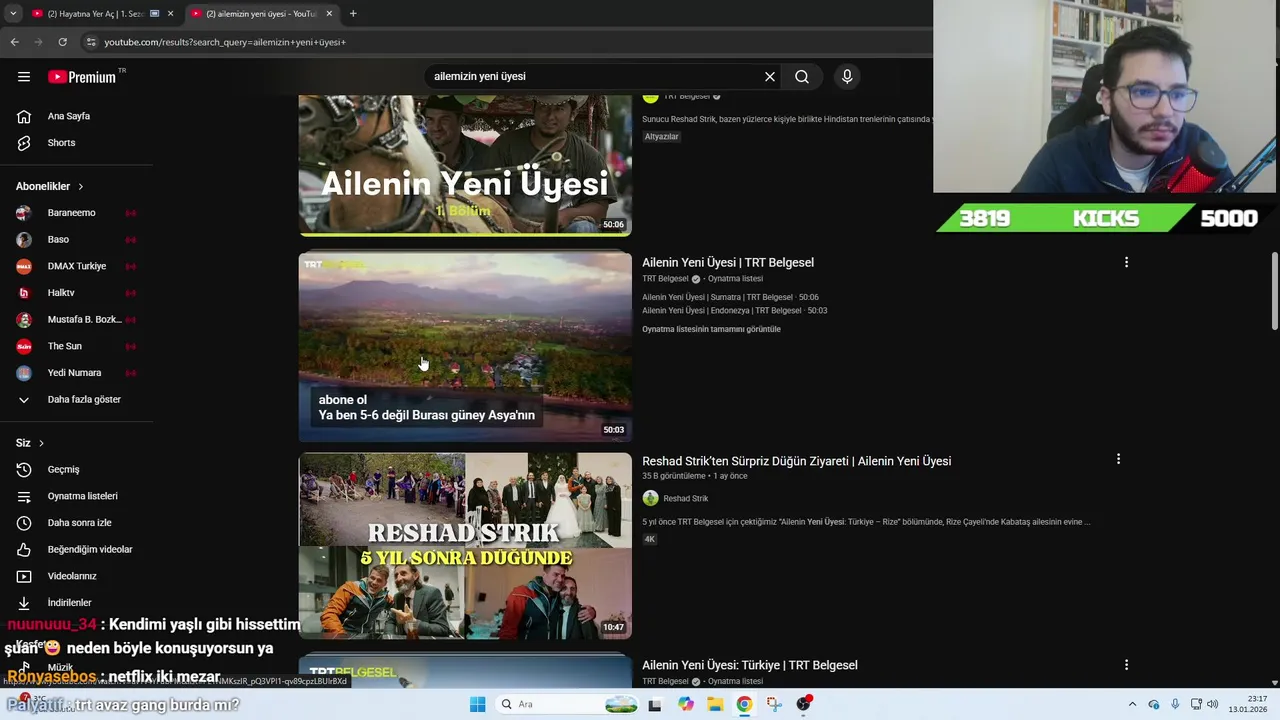Open the Sumatra episode playlist entry
1280x720 pixels.
[730, 297]
